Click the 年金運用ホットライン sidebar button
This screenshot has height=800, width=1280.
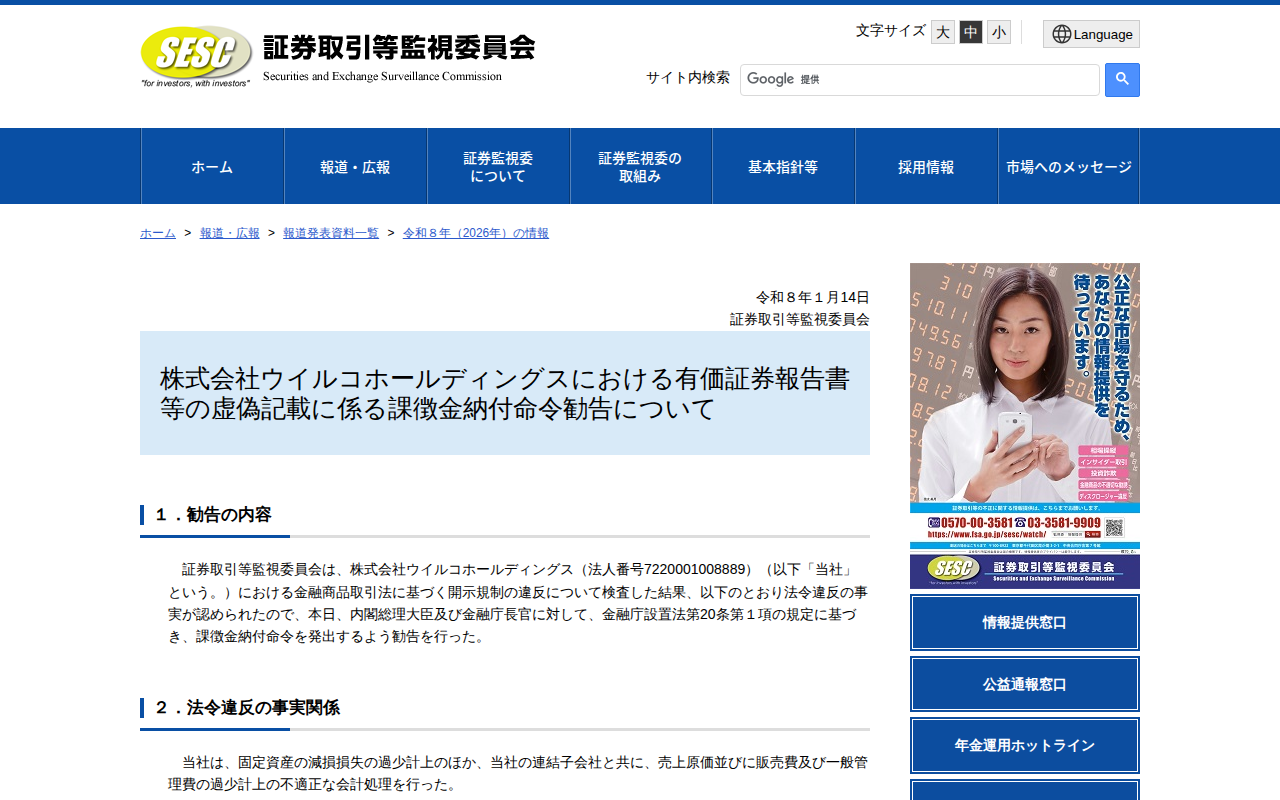[x=1025, y=745]
